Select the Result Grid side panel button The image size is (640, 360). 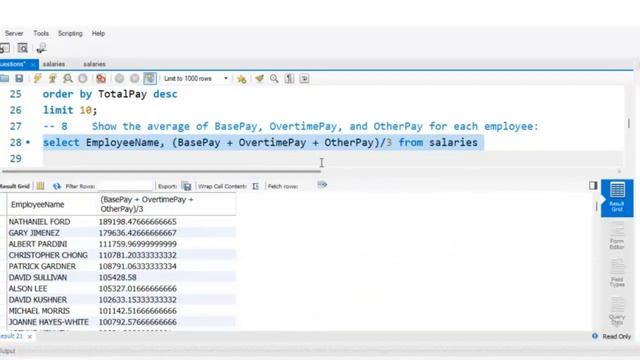[617, 198]
